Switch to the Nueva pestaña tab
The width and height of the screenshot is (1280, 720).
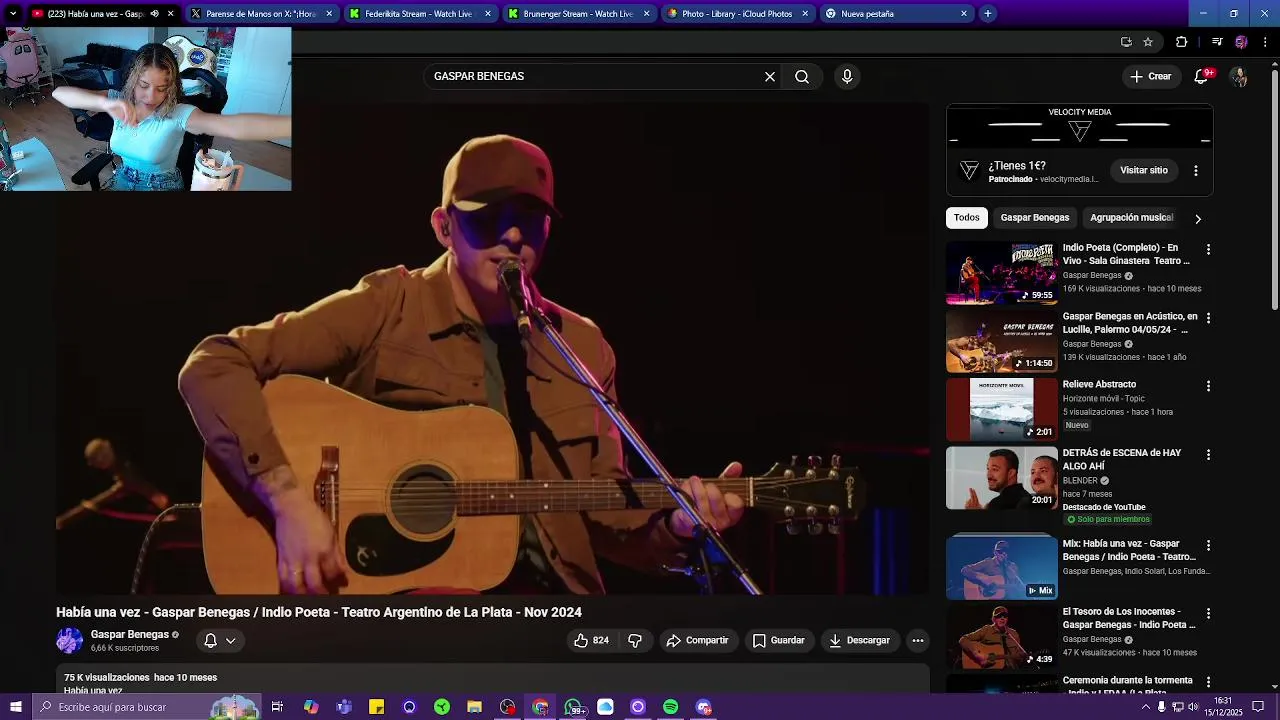click(896, 14)
